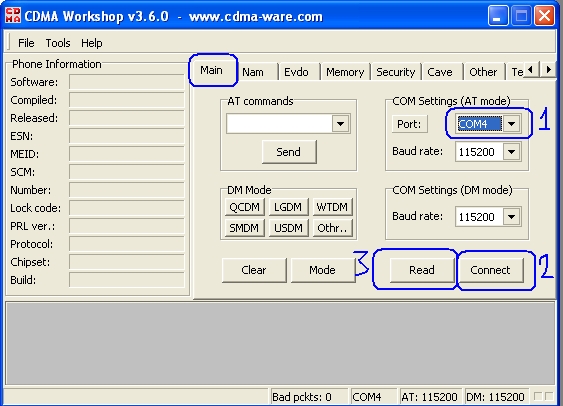563x406 pixels.
Task: Select LGDM mode button
Action: pos(288,207)
